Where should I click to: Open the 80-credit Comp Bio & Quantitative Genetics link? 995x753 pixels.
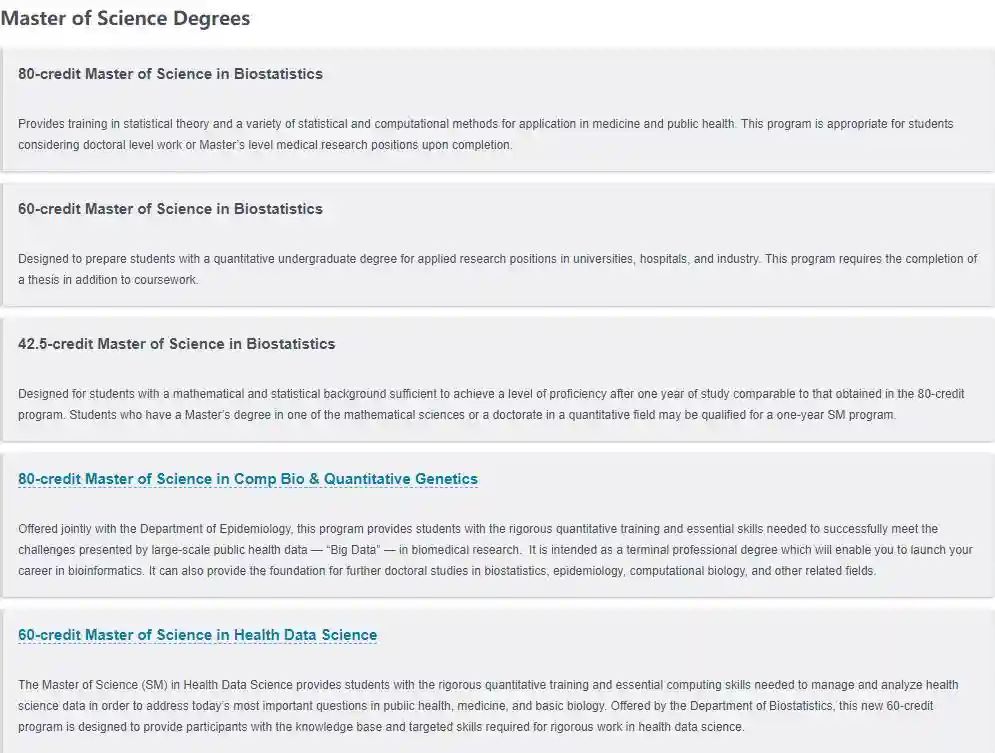[x=248, y=479]
